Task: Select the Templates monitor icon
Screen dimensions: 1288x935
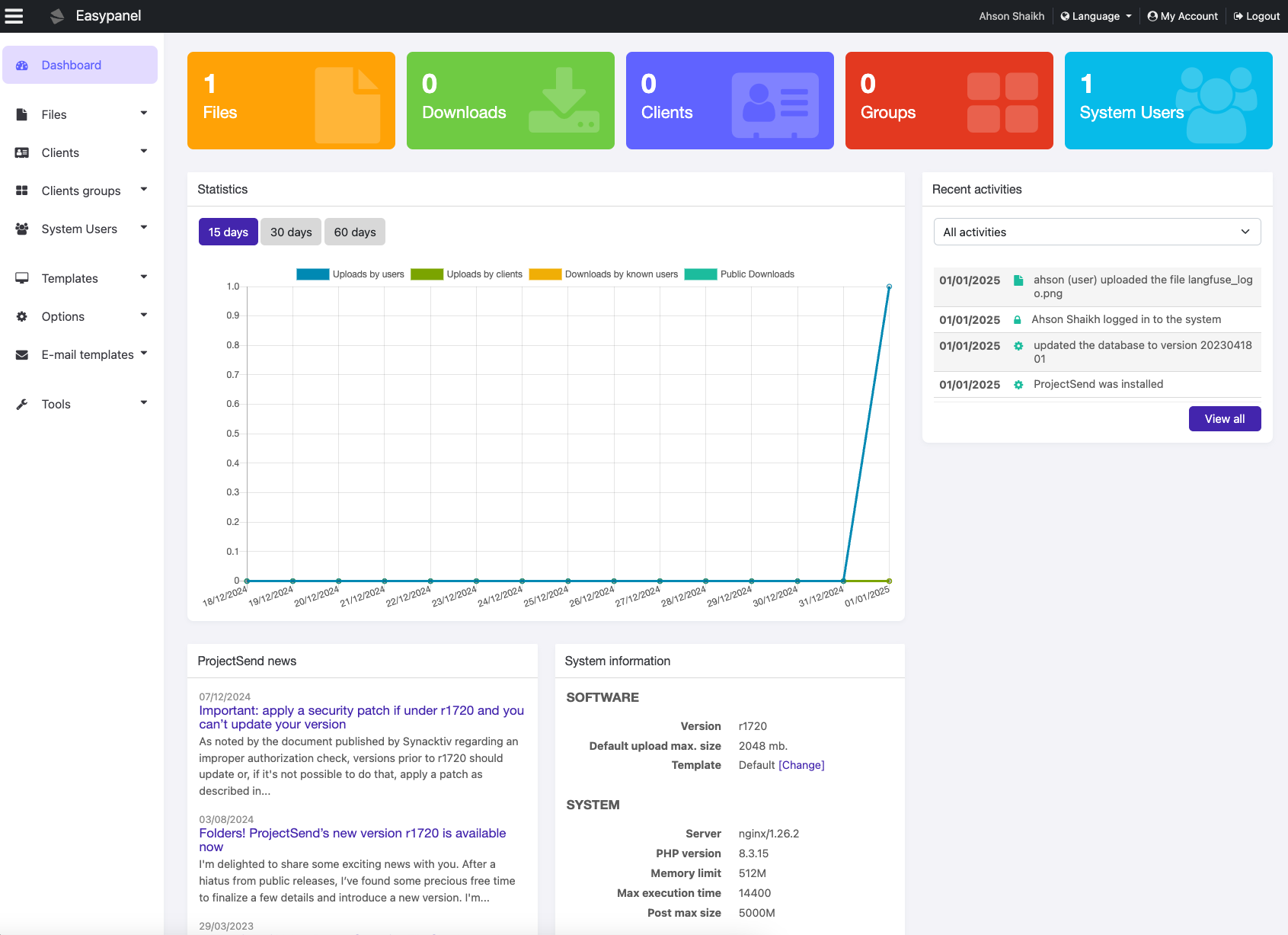Action: (x=21, y=277)
